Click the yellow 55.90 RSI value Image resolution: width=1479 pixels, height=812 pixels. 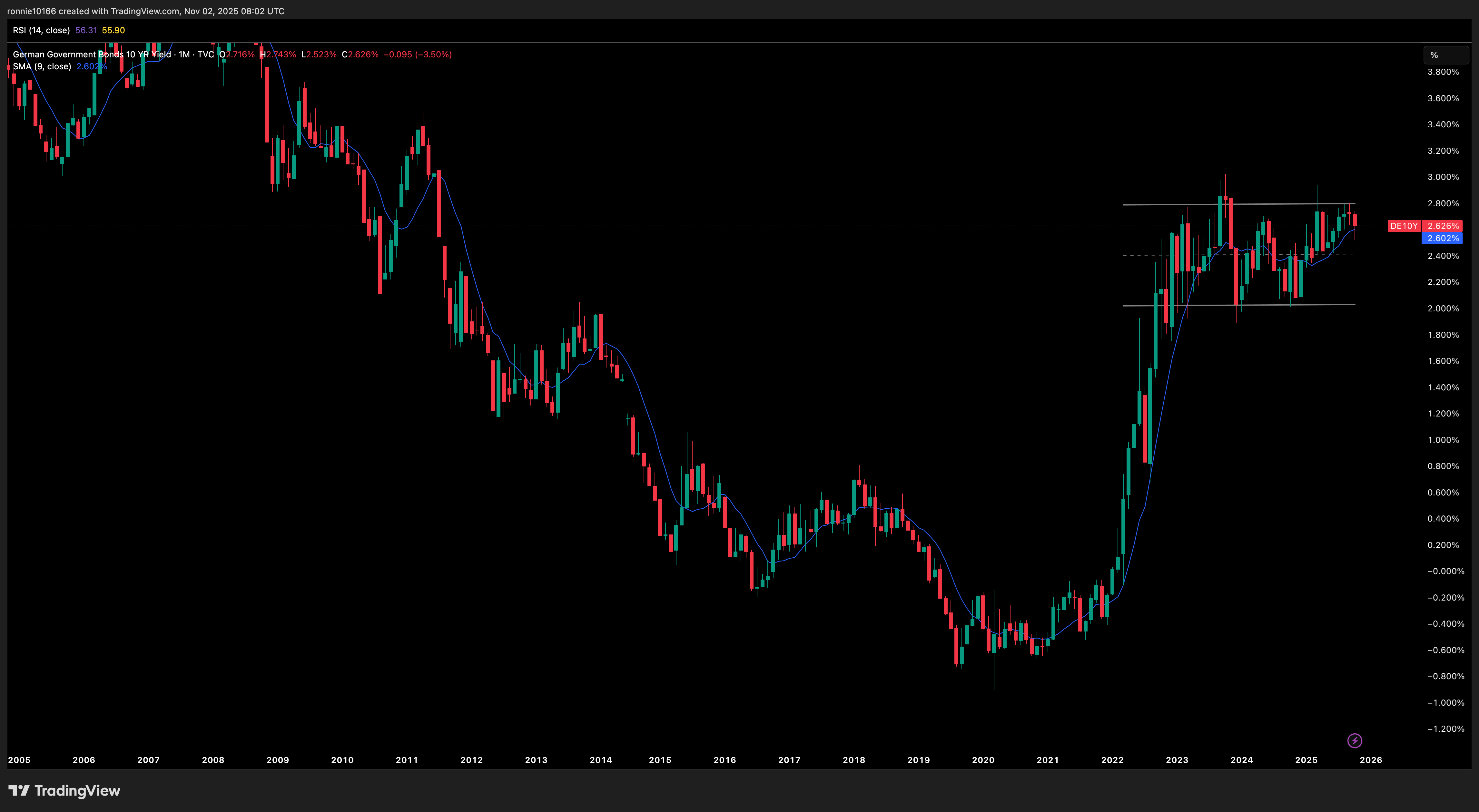tap(114, 30)
